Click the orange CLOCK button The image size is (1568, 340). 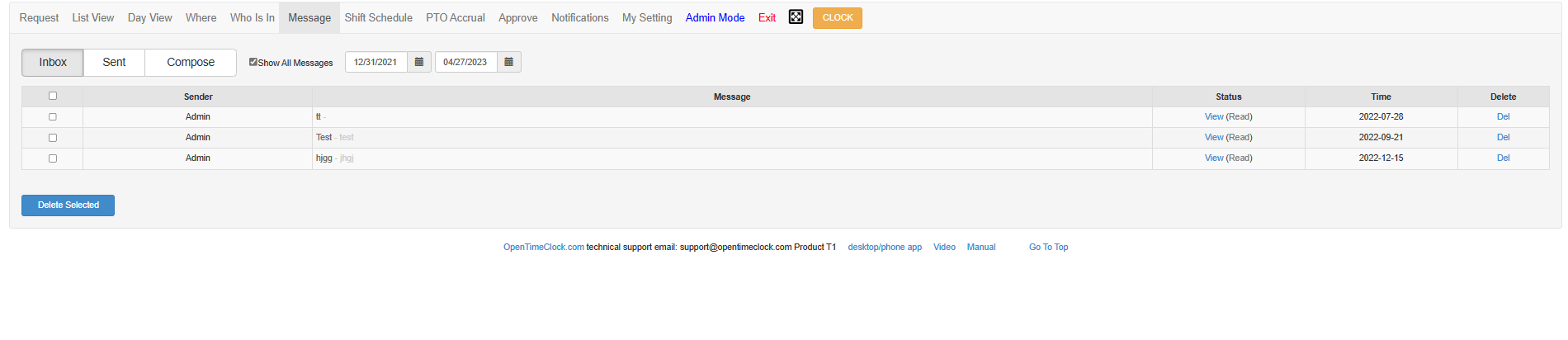pyautogui.click(x=838, y=17)
